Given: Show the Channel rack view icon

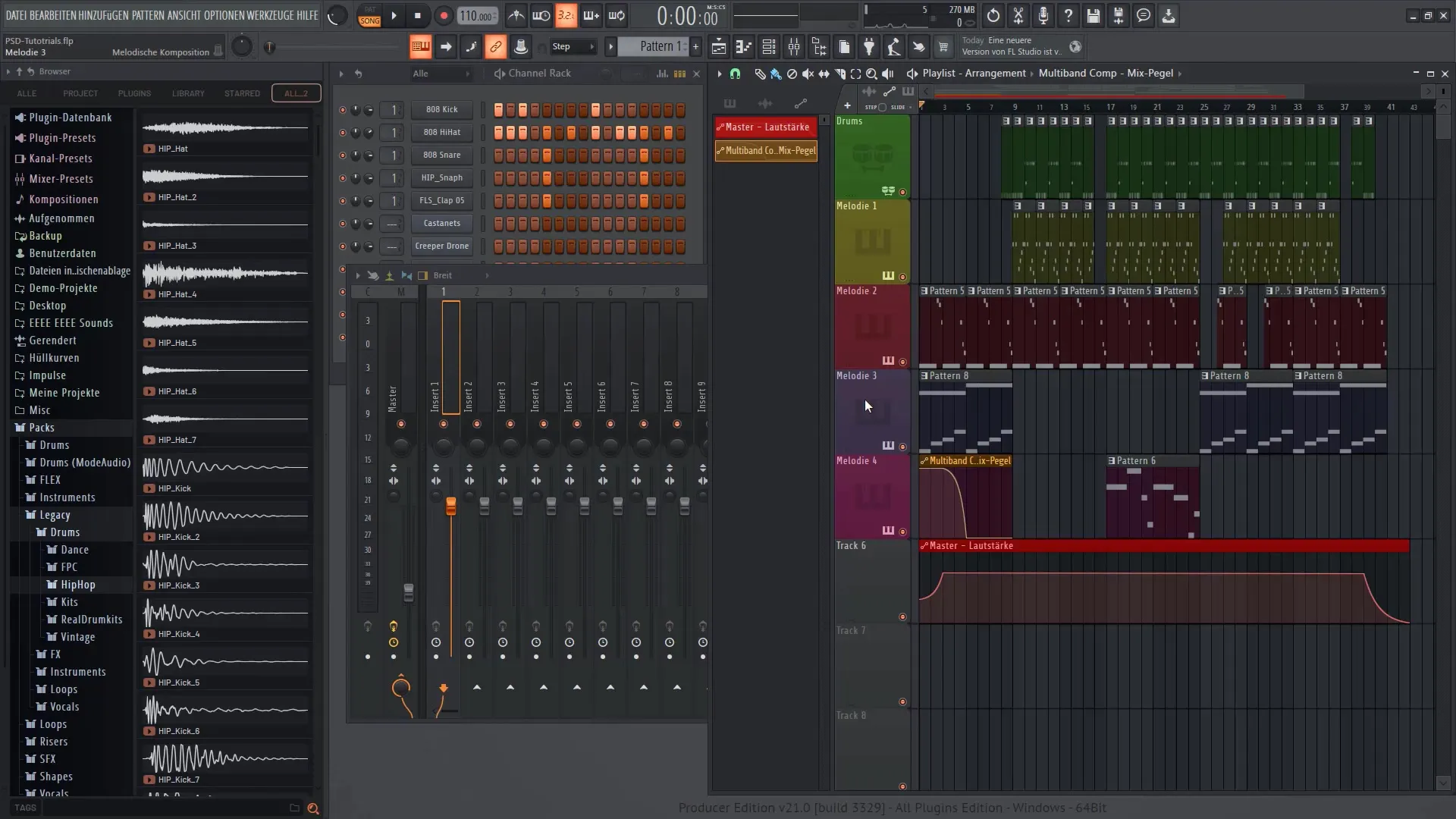Looking at the screenshot, I should 769,47.
